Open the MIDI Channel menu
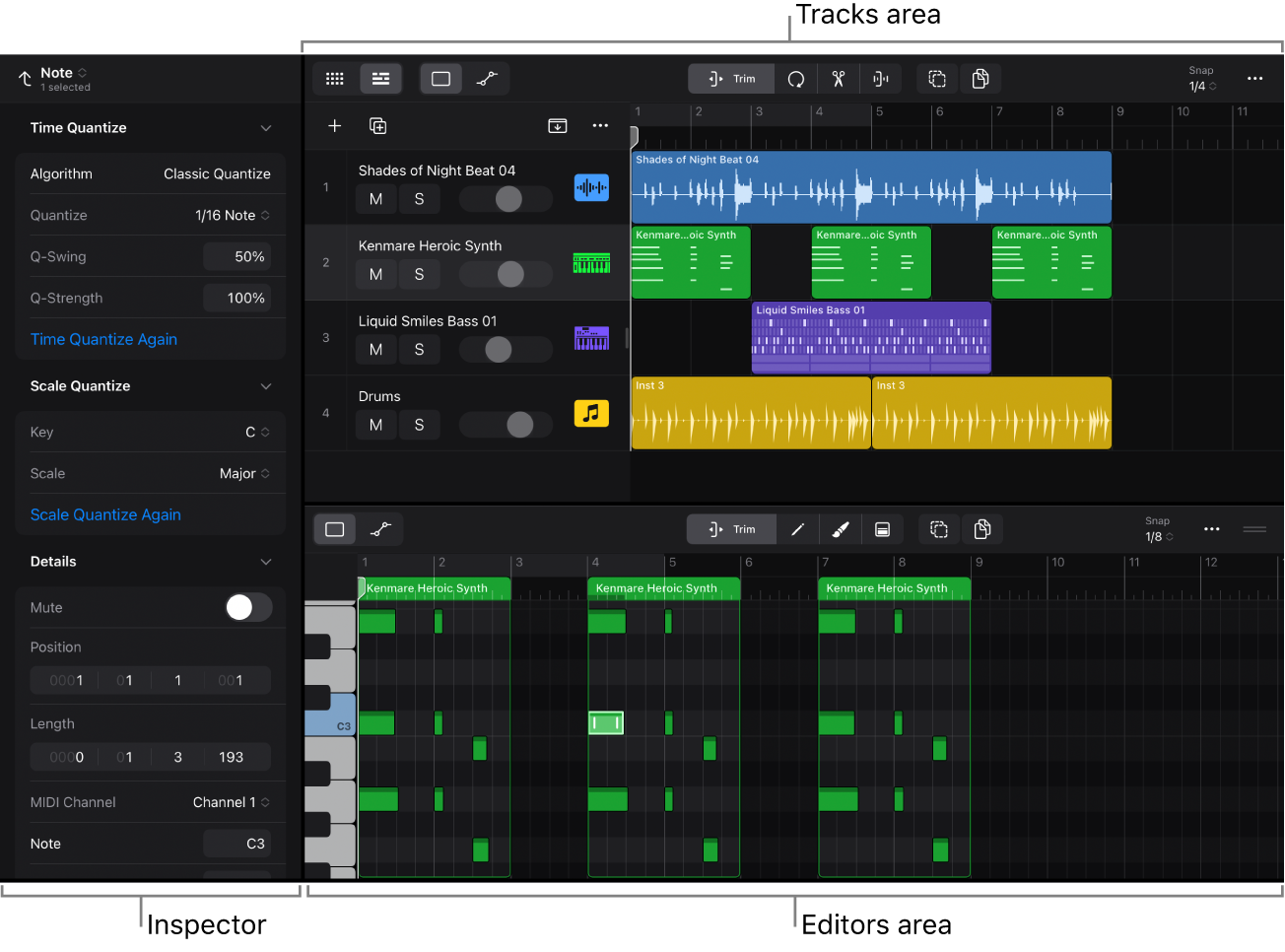 [232, 802]
